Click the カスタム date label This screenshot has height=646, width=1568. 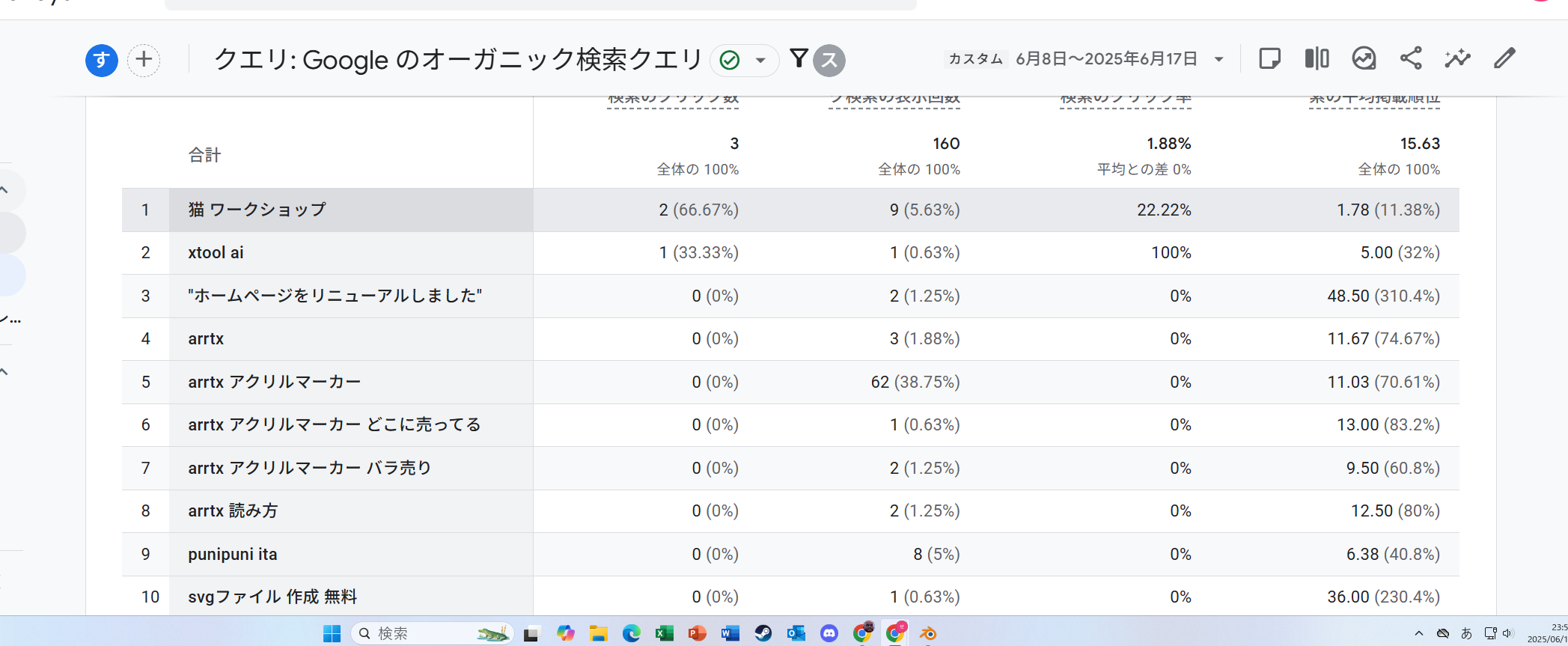975,59
